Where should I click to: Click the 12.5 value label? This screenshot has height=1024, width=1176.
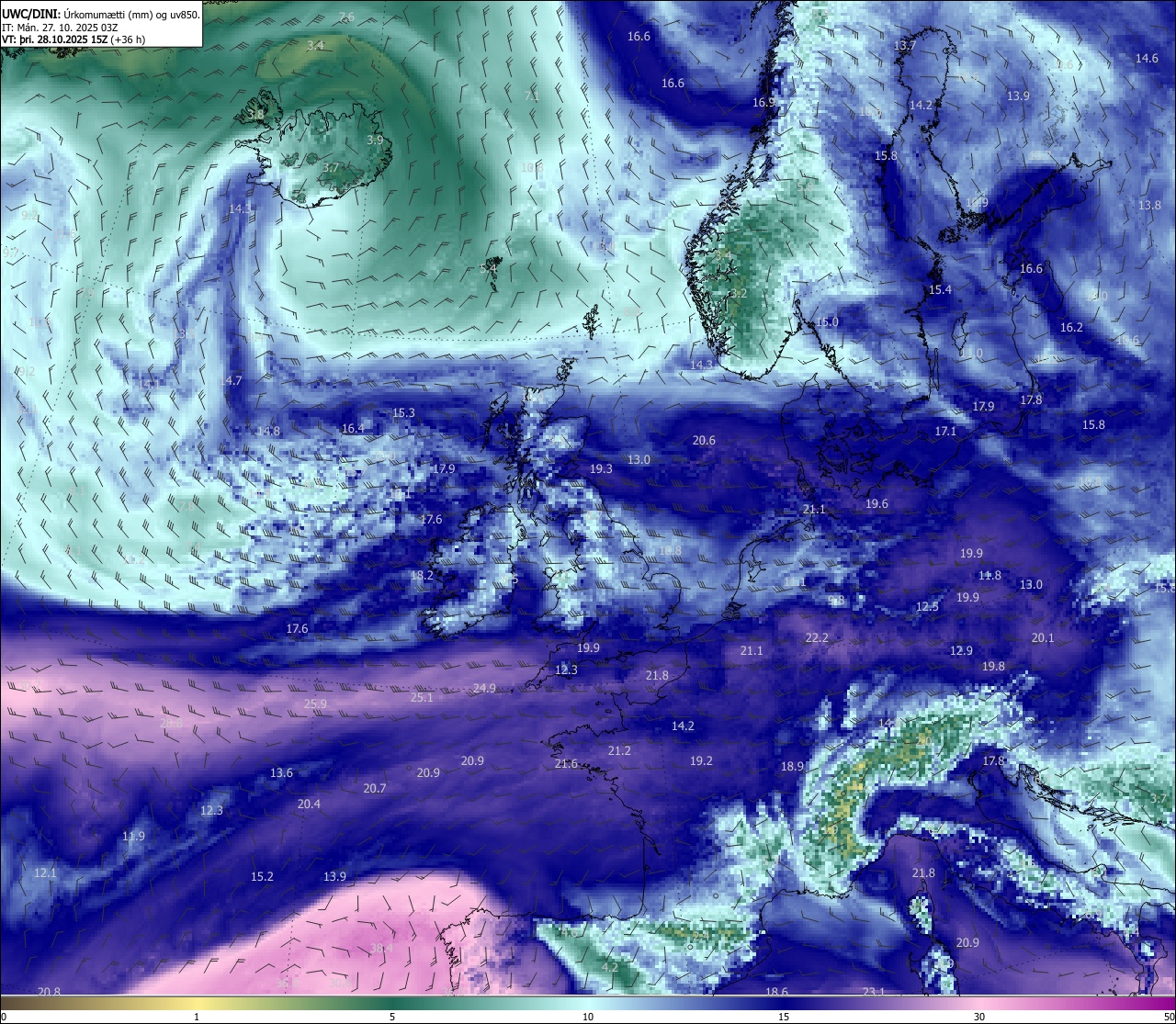pyautogui.click(x=927, y=607)
